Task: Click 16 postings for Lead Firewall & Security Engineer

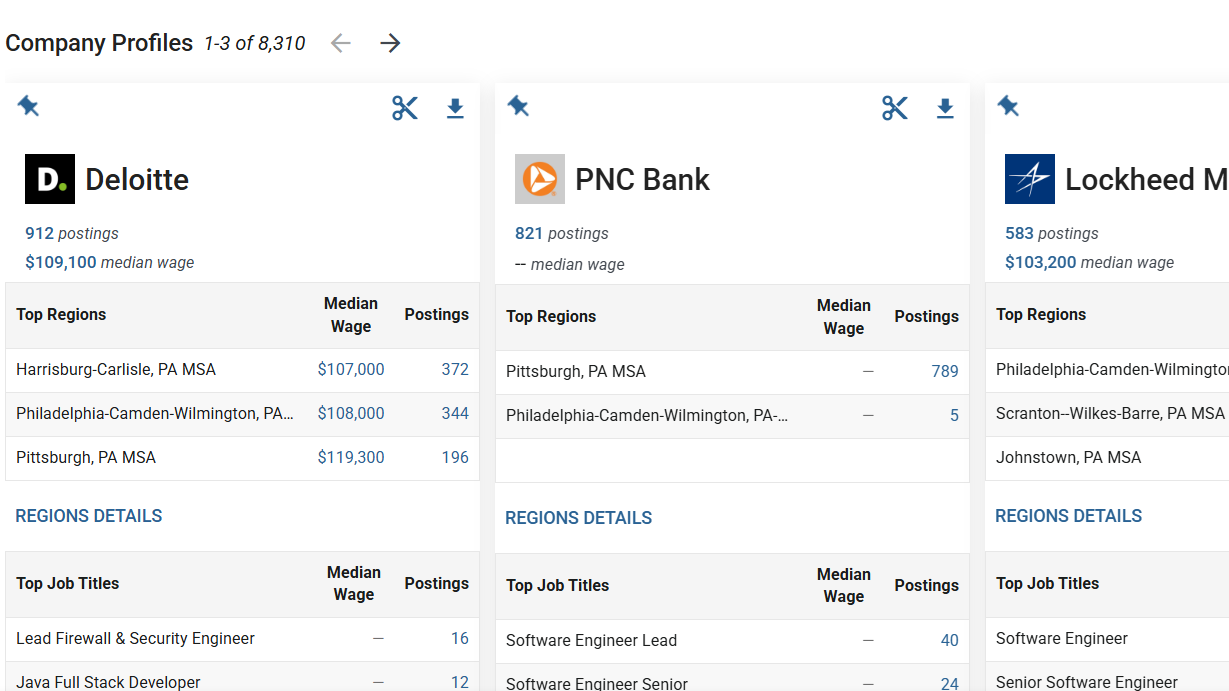Action: click(x=460, y=638)
